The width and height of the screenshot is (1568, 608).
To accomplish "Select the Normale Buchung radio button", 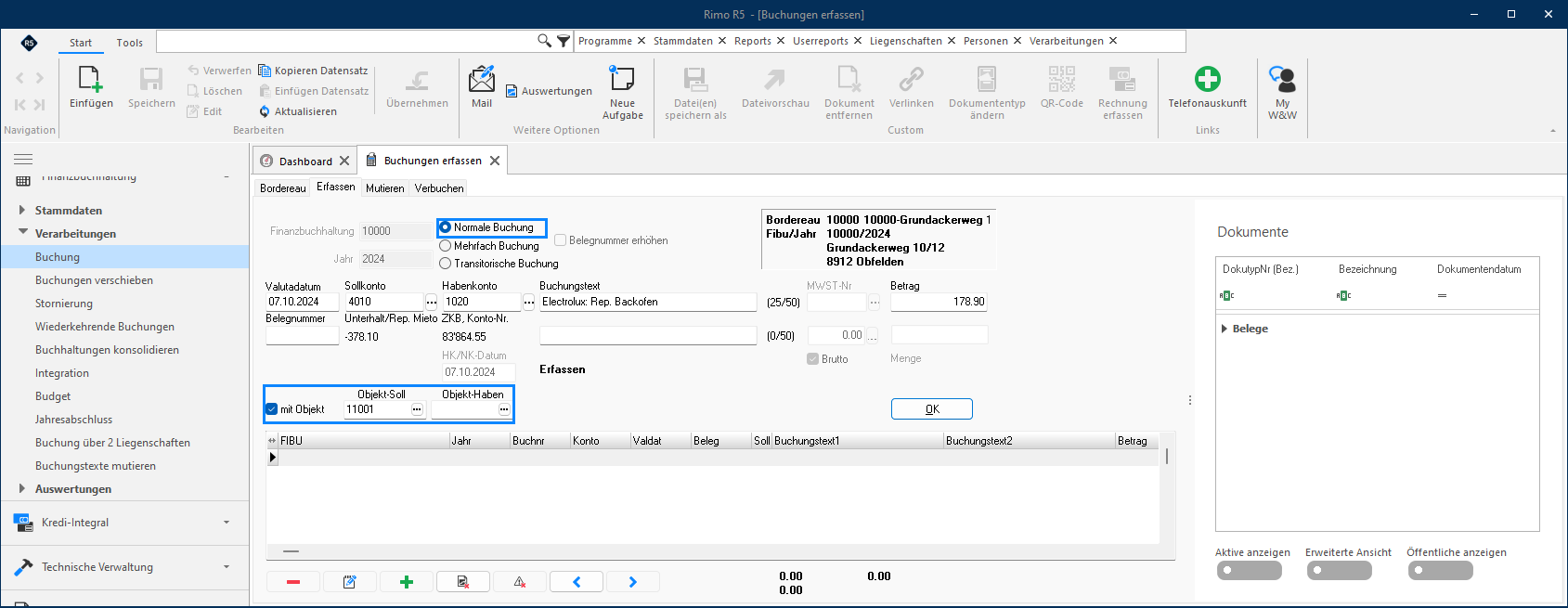I will click(446, 227).
